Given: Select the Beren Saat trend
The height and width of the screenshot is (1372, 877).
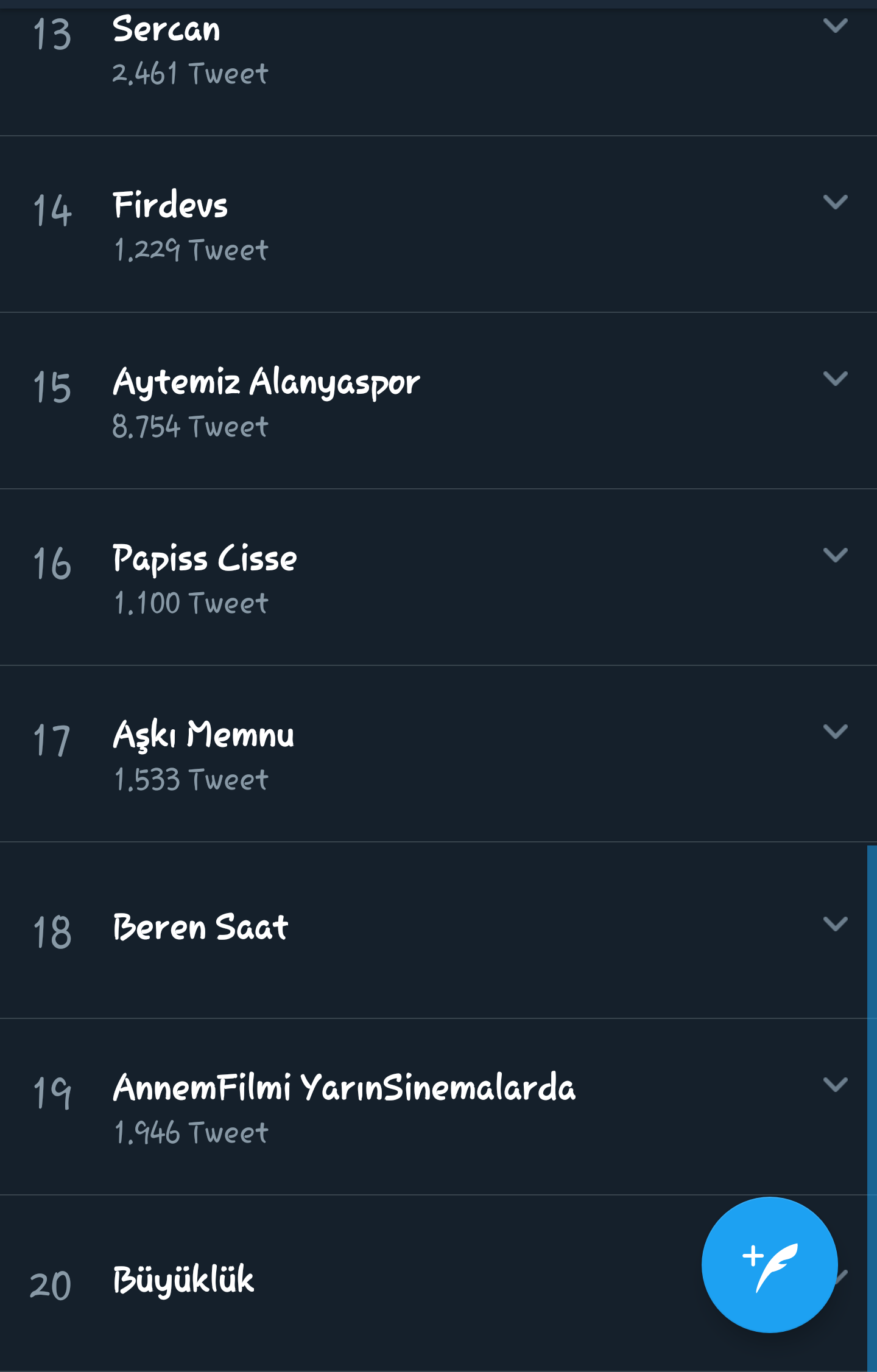Looking at the screenshot, I should (x=200, y=927).
